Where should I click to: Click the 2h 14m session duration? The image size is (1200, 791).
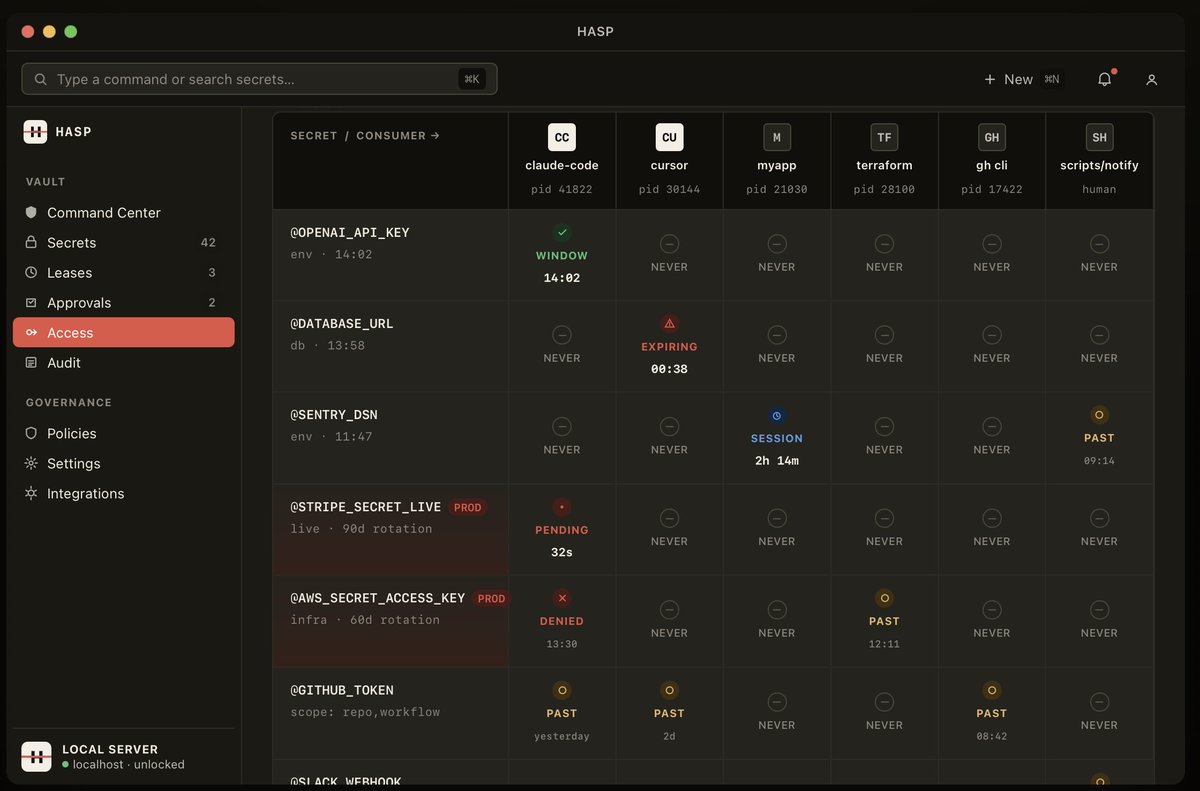click(777, 461)
